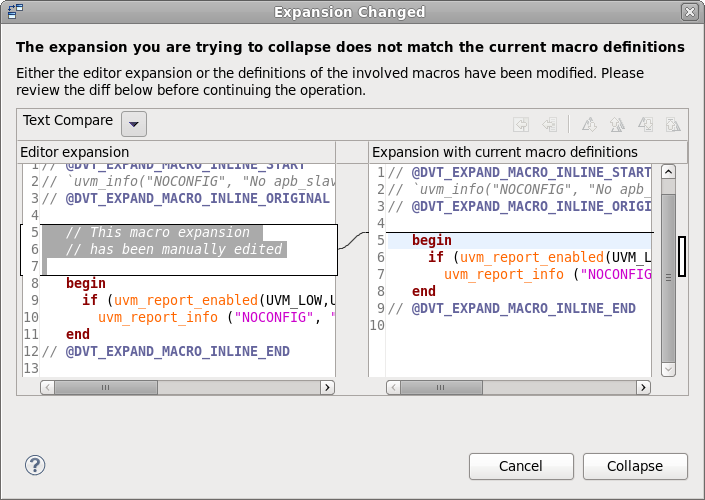This screenshot has height=500, width=705.
Task: Click Copy Current Change from Right to Left icon
Action: [x=549, y=125]
